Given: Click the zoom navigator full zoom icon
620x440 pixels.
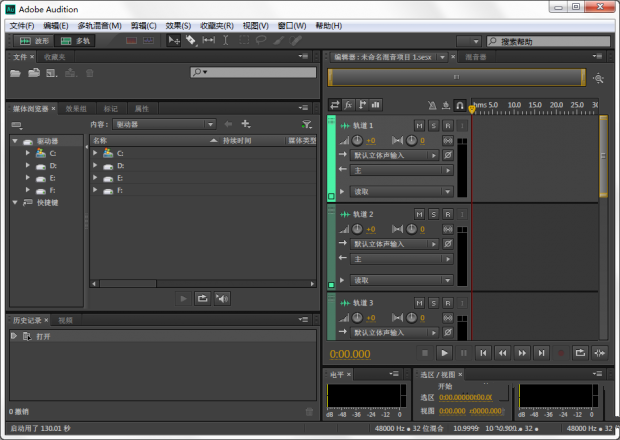Looking at the screenshot, I should click(x=599, y=78).
